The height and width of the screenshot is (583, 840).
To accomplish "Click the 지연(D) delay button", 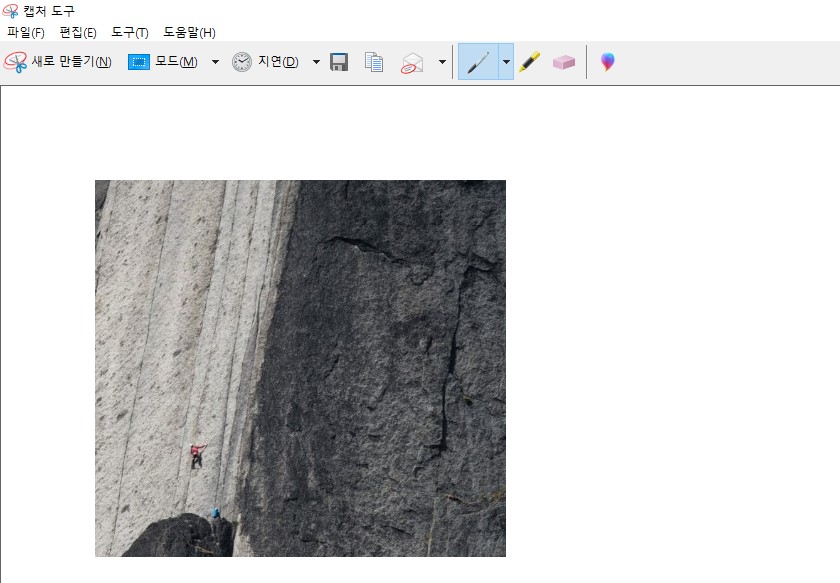I will [265, 62].
